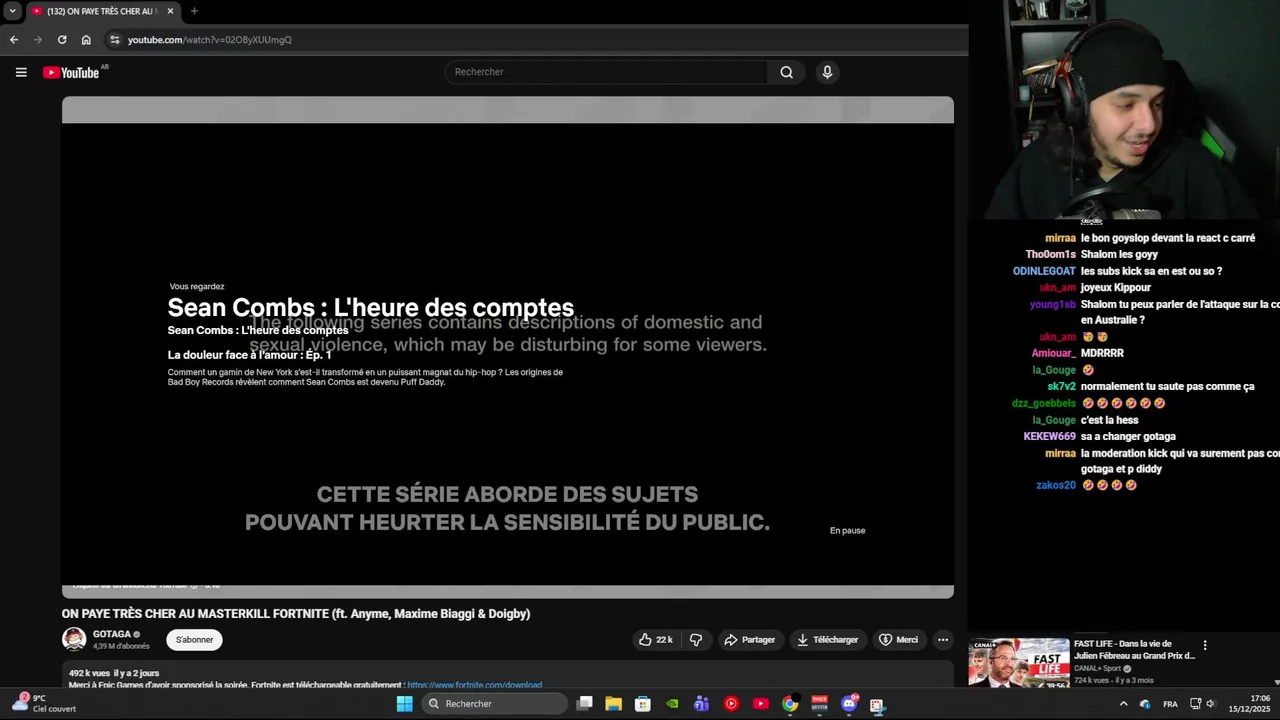1280x720 pixels.
Task: Click chat message from ODINLEGOAT
Action: pyautogui.click(x=1151, y=271)
